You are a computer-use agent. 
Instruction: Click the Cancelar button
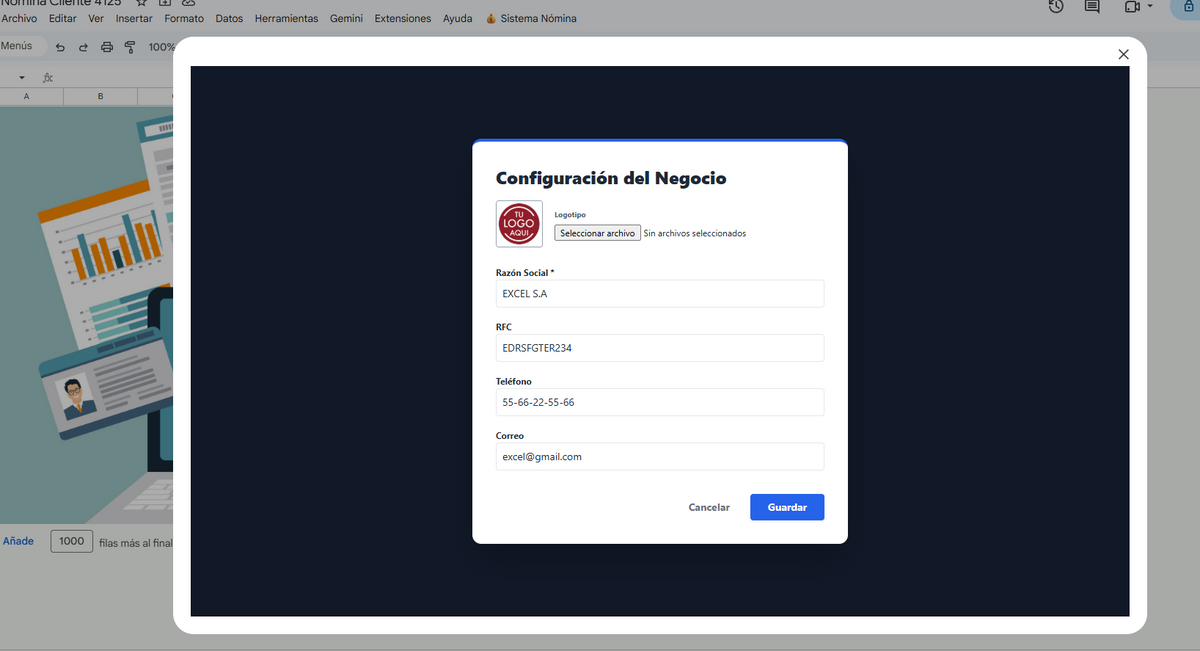pyautogui.click(x=709, y=507)
